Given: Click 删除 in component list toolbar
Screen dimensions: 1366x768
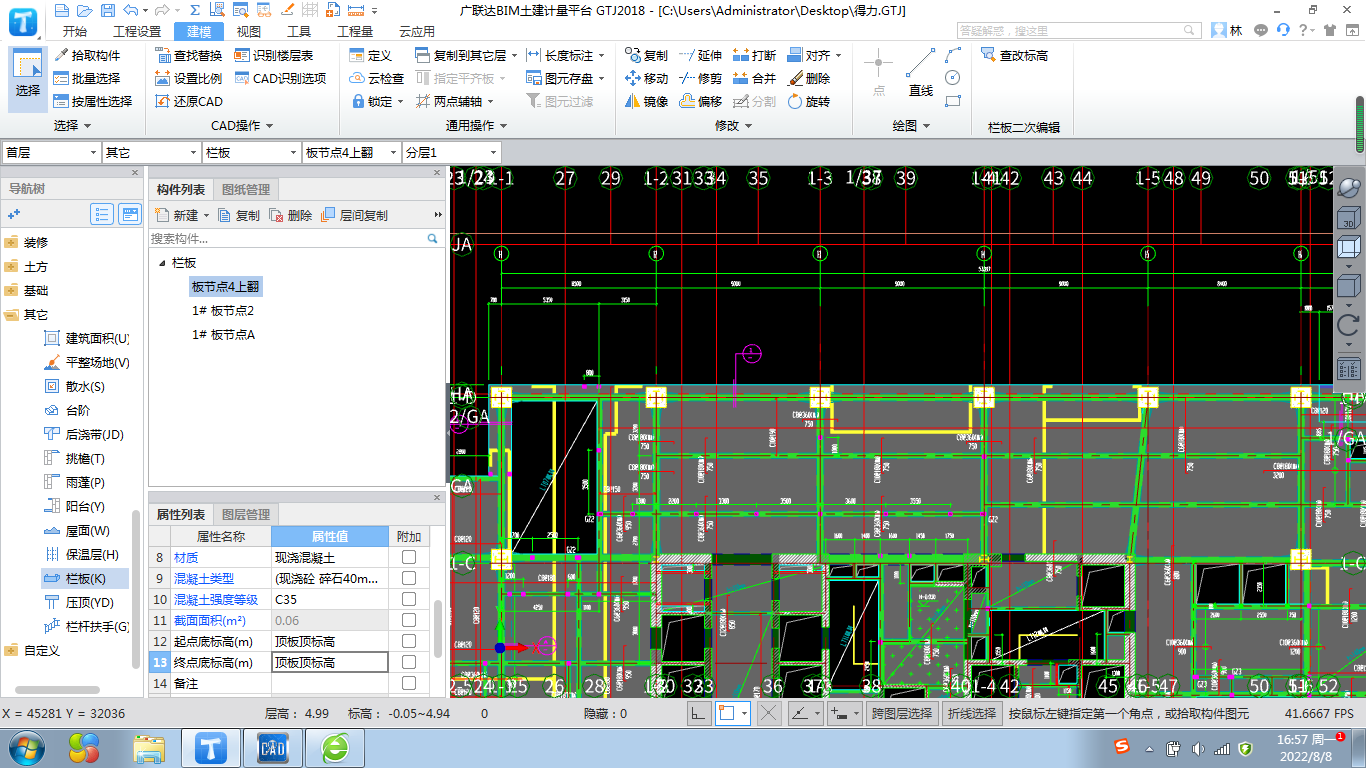Looking at the screenshot, I should tap(291, 215).
